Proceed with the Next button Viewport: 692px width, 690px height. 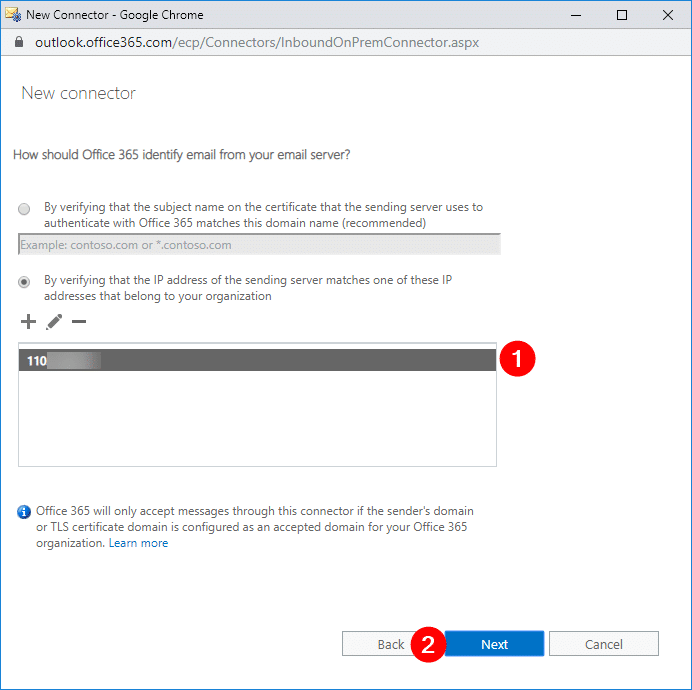tap(494, 644)
